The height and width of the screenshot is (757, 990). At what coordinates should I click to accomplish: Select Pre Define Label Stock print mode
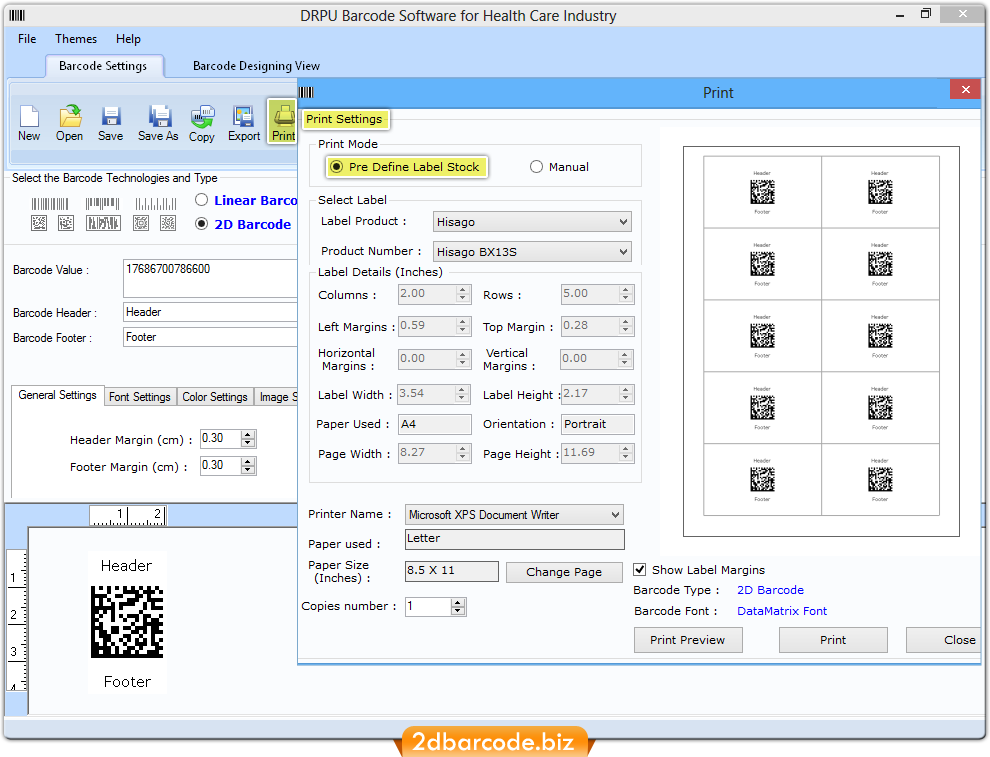[337, 167]
